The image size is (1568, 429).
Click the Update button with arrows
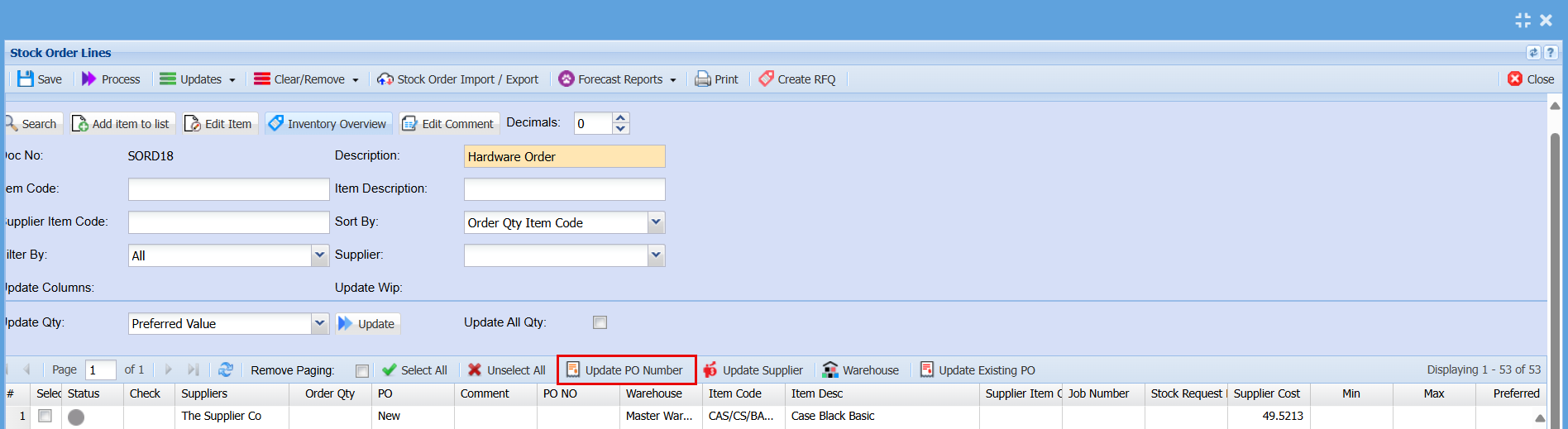[368, 323]
